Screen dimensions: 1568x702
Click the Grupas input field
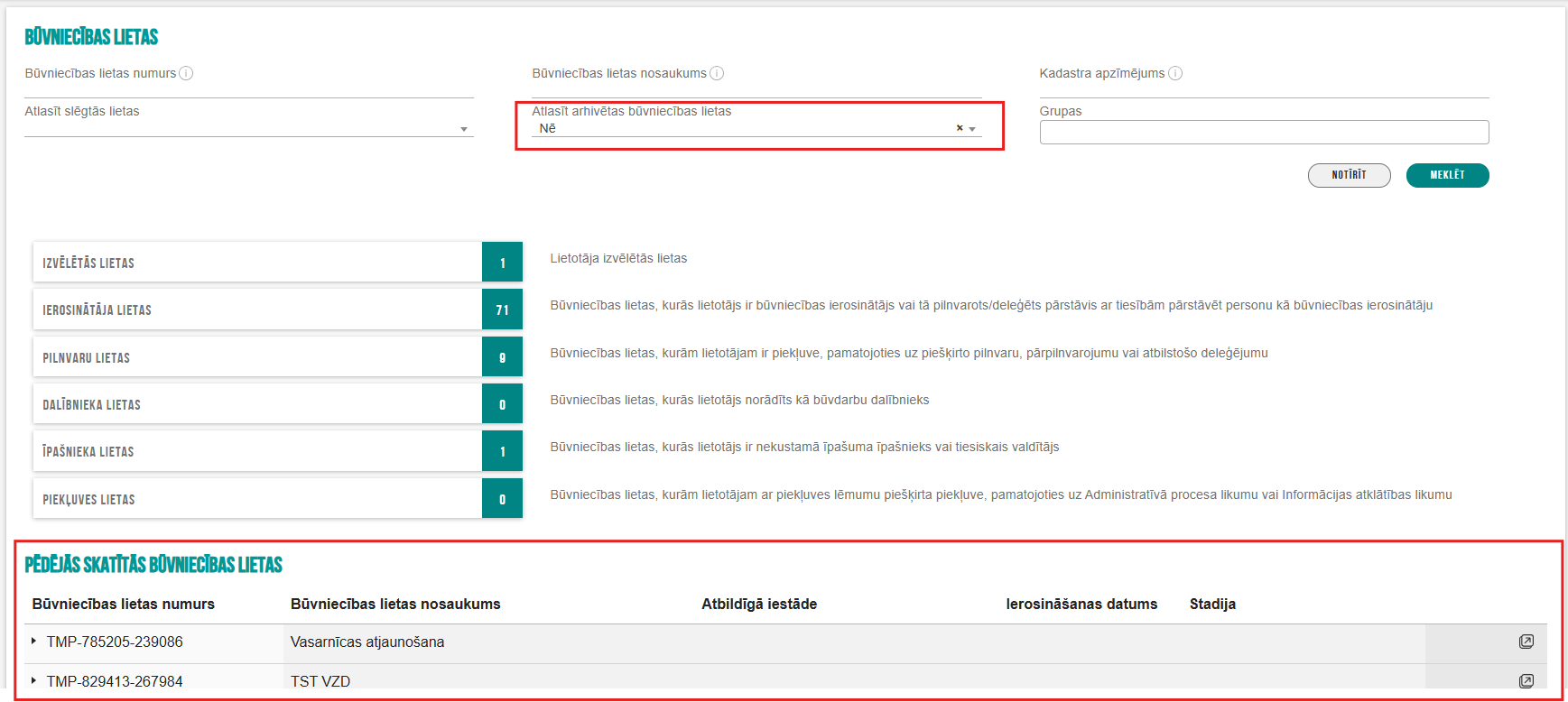pyautogui.click(x=1263, y=133)
